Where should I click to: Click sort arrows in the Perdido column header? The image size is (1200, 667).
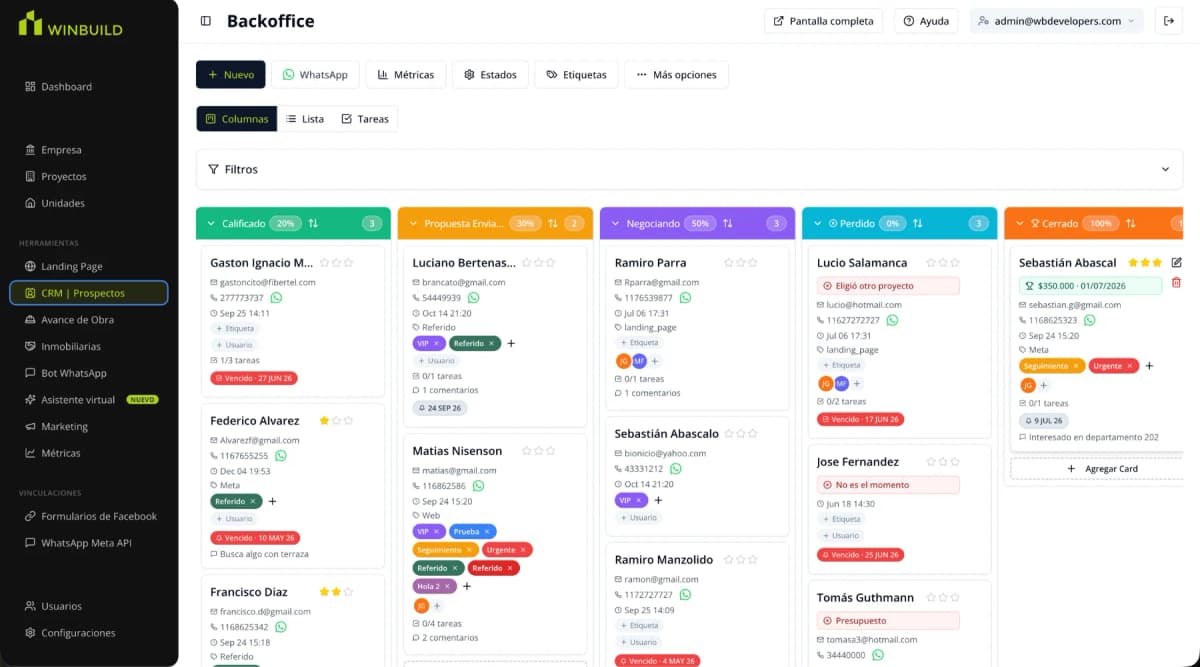[x=917, y=223]
